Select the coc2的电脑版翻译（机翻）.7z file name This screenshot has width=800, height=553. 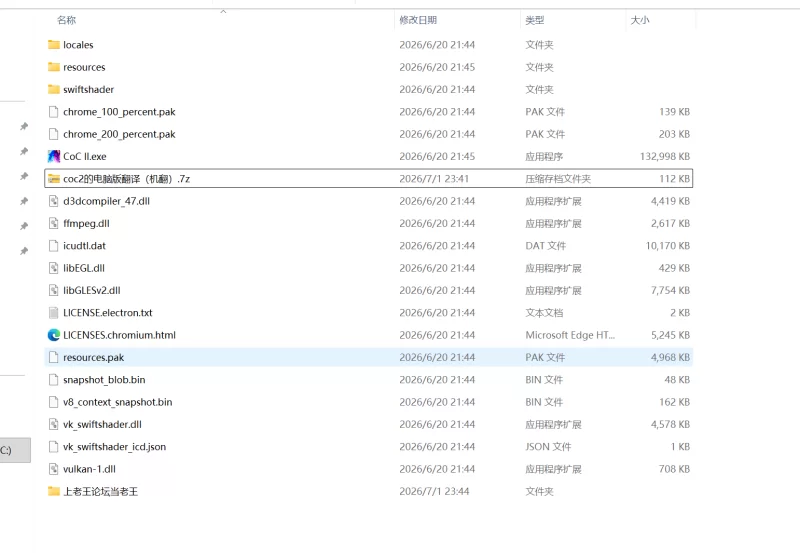click(127, 179)
